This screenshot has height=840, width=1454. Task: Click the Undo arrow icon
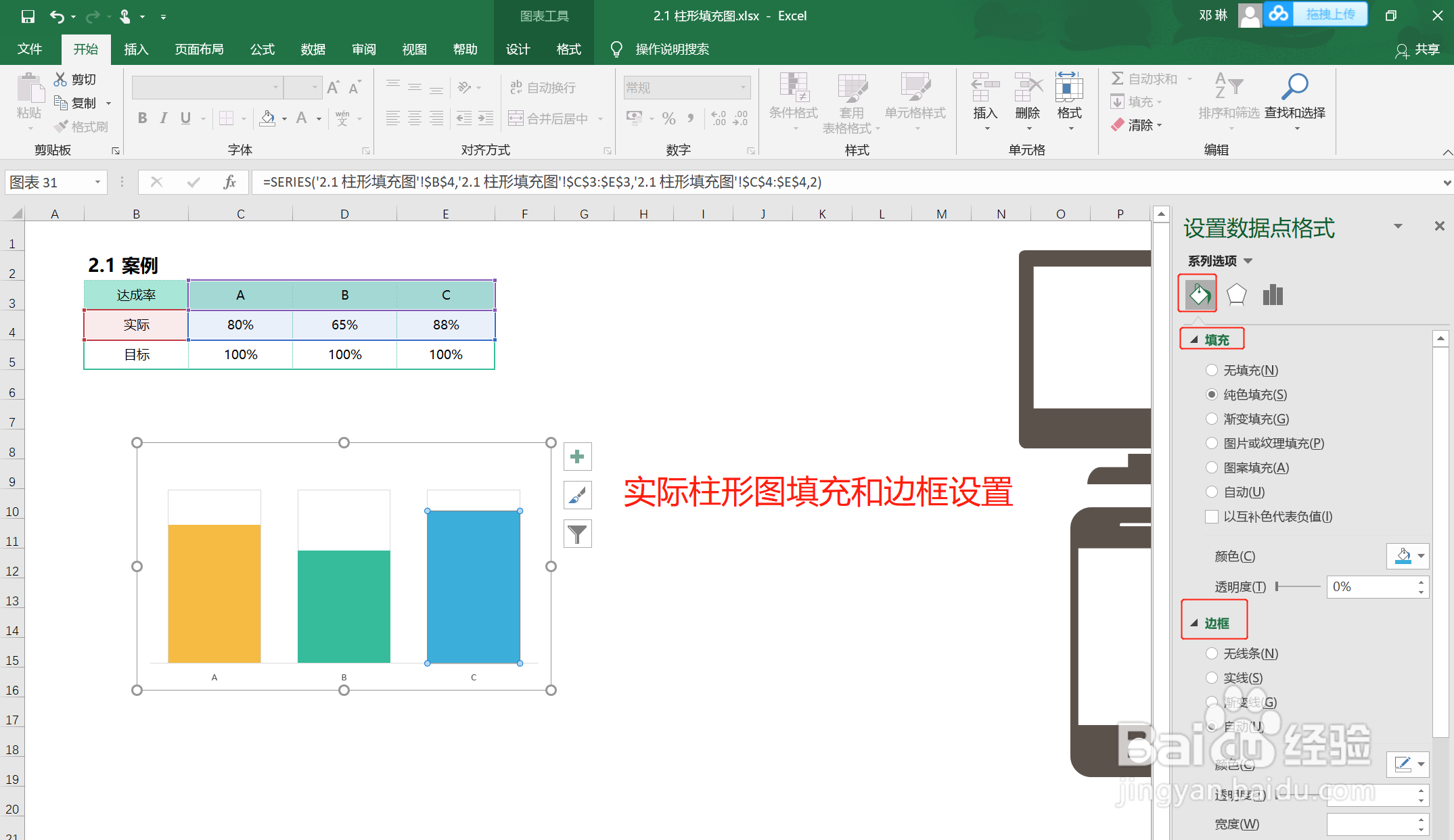tap(57, 16)
